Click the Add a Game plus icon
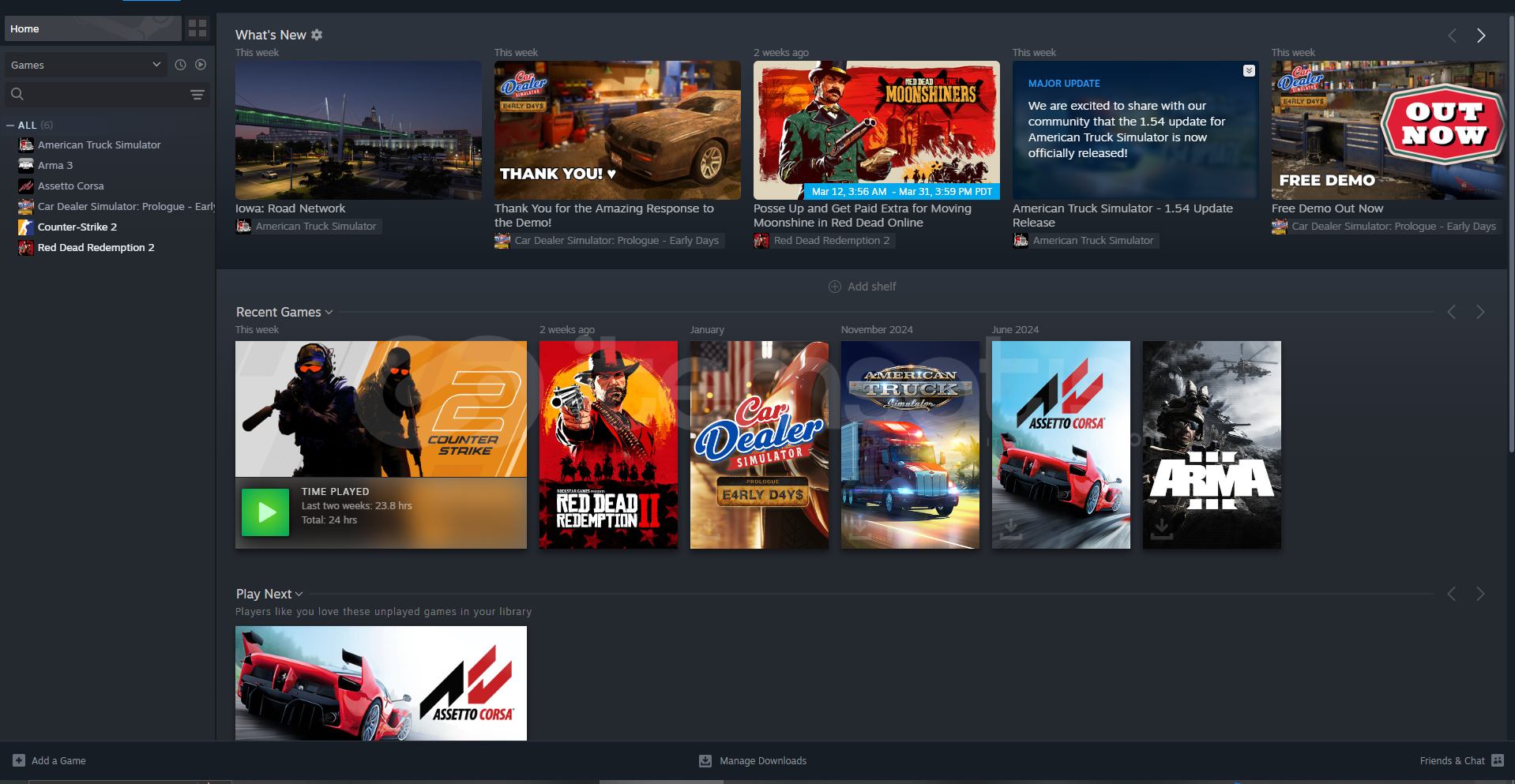The height and width of the screenshot is (784, 1515). 19,760
